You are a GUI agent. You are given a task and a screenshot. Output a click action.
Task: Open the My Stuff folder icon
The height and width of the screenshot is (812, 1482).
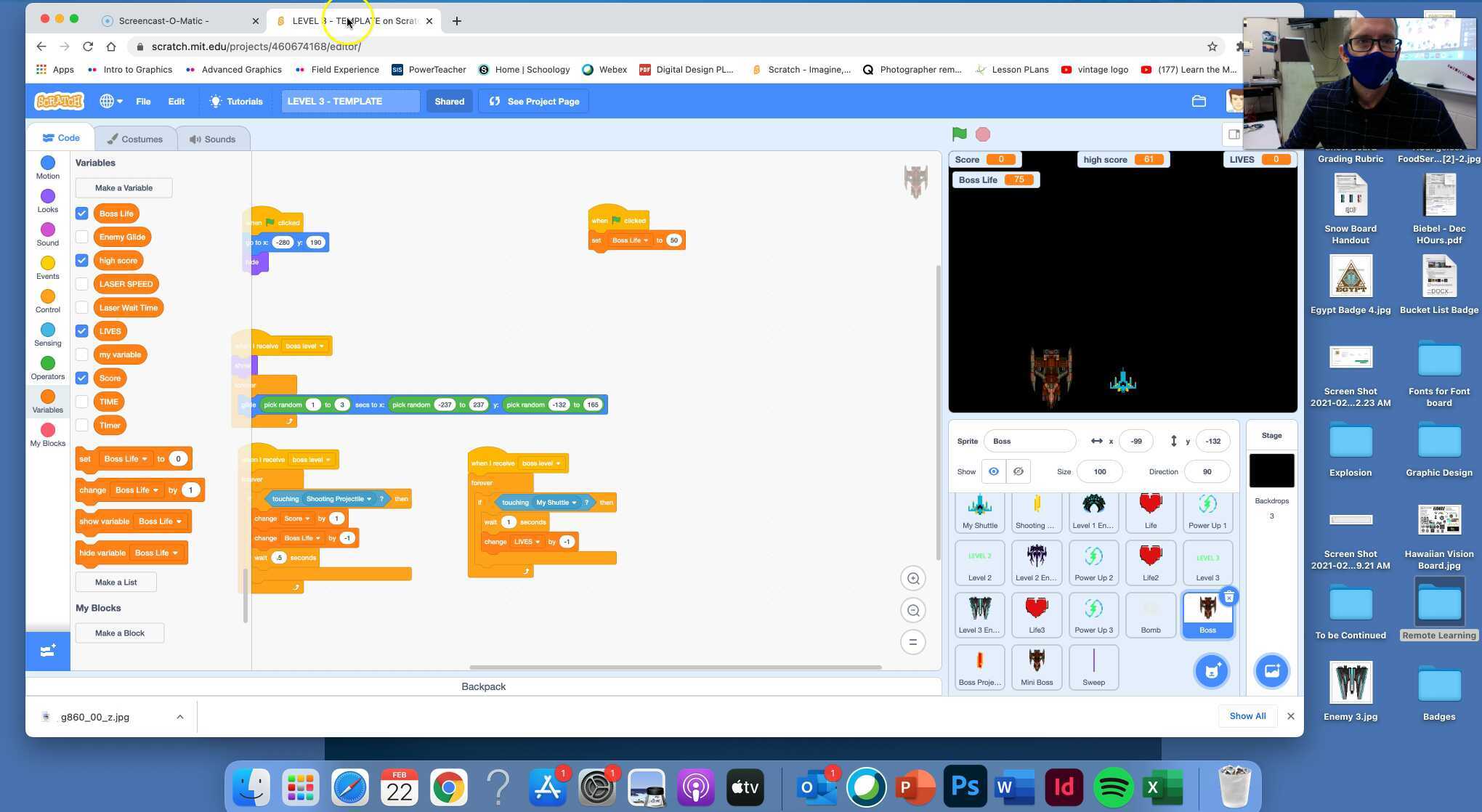1199,102
